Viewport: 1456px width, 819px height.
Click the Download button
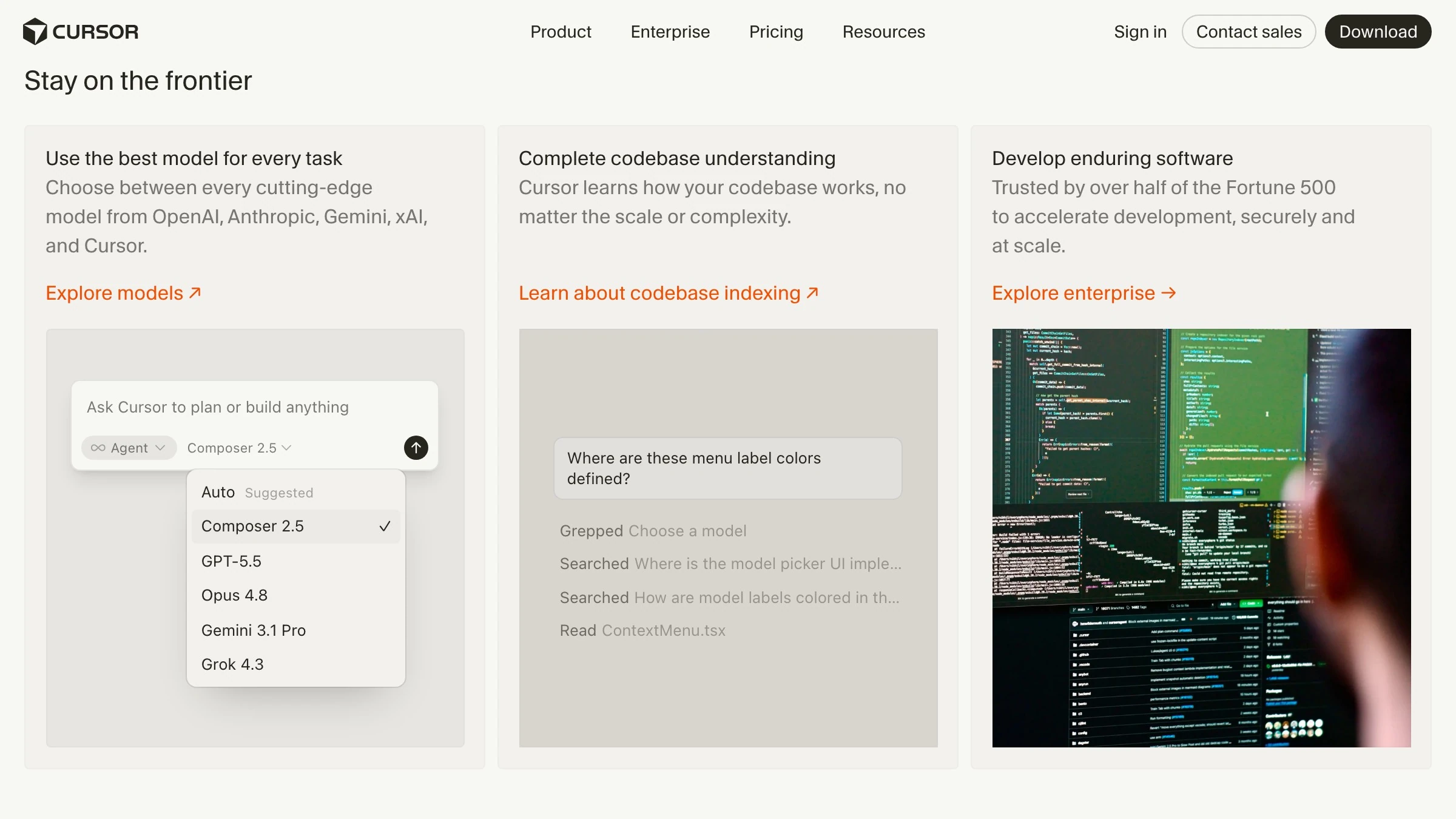click(x=1378, y=32)
